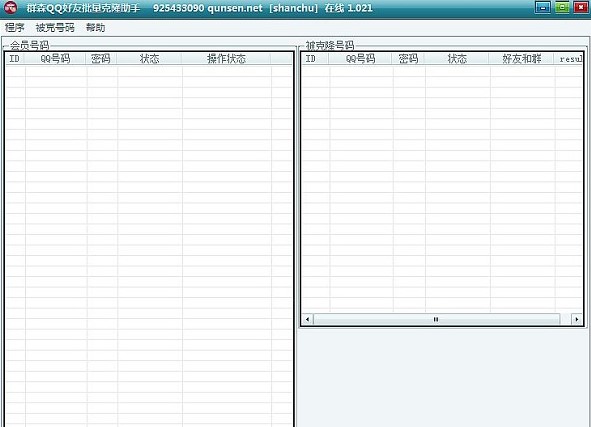Click 好友和群 column header

coord(522,58)
